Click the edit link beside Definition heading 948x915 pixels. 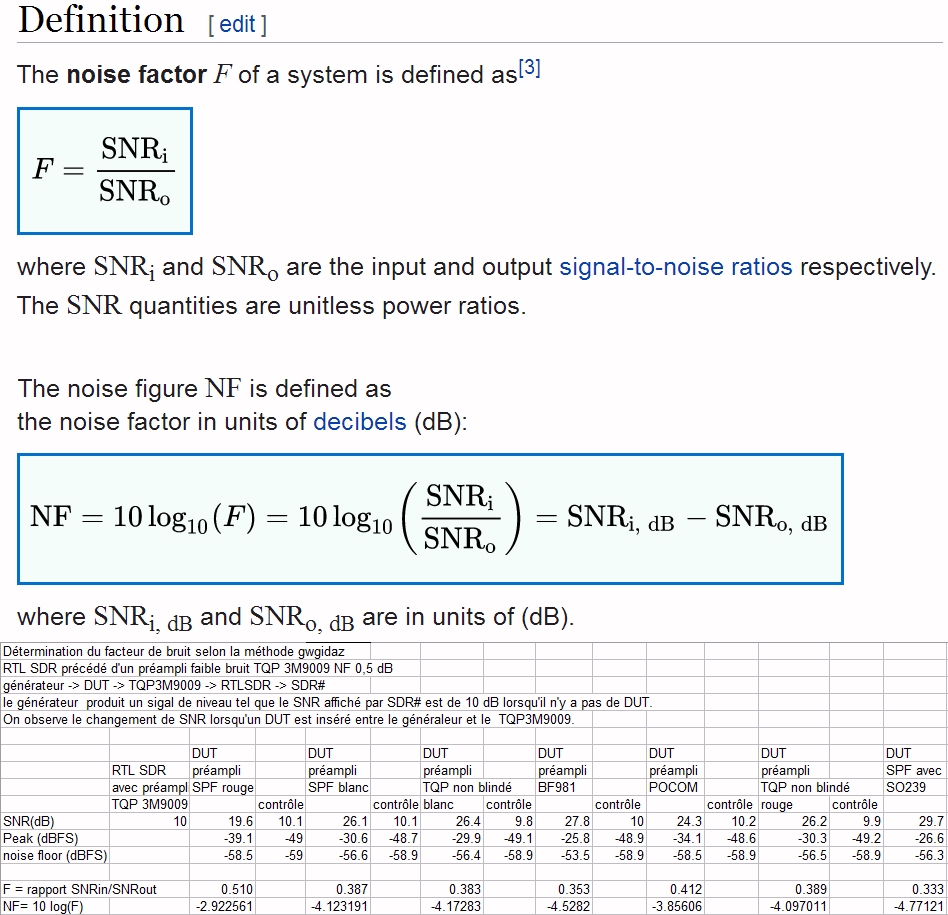[237, 25]
